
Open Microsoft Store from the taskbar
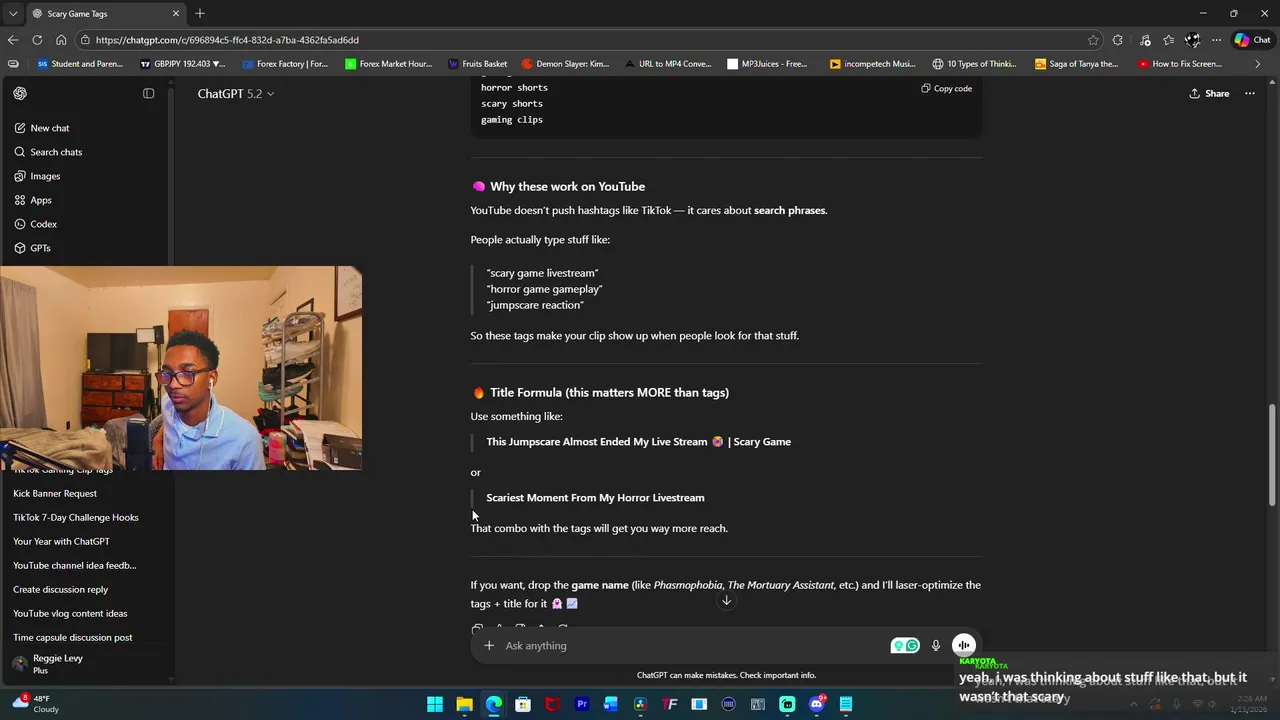click(x=523, y=704)
